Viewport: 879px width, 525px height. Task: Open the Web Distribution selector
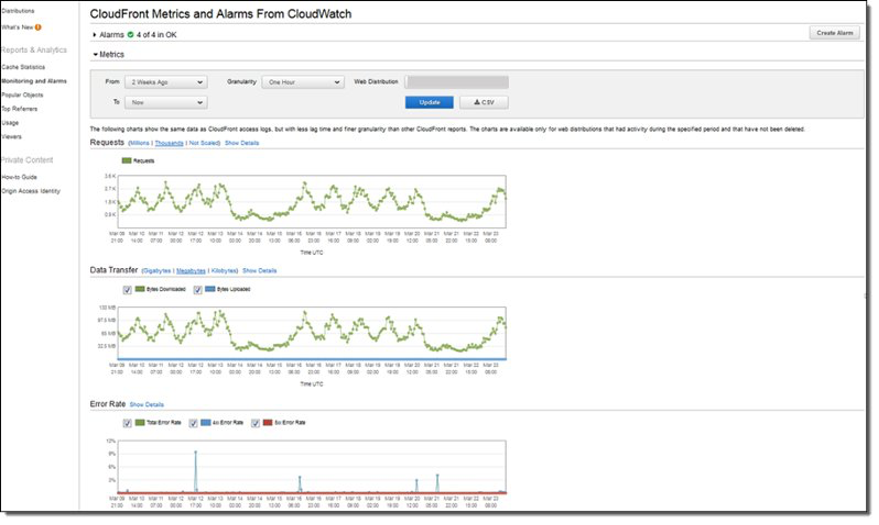[457, 82]
